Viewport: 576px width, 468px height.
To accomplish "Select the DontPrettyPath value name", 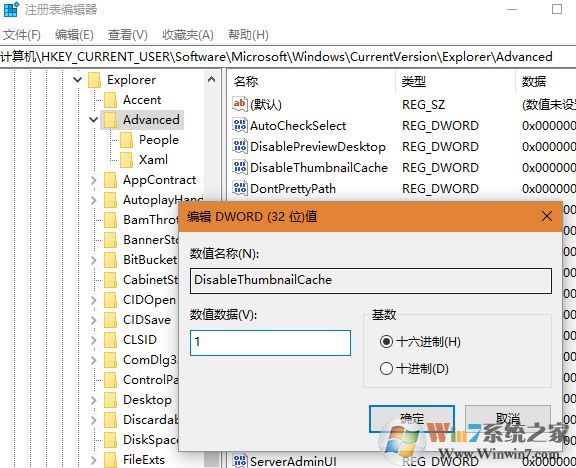I will click(x=293, y=188).
